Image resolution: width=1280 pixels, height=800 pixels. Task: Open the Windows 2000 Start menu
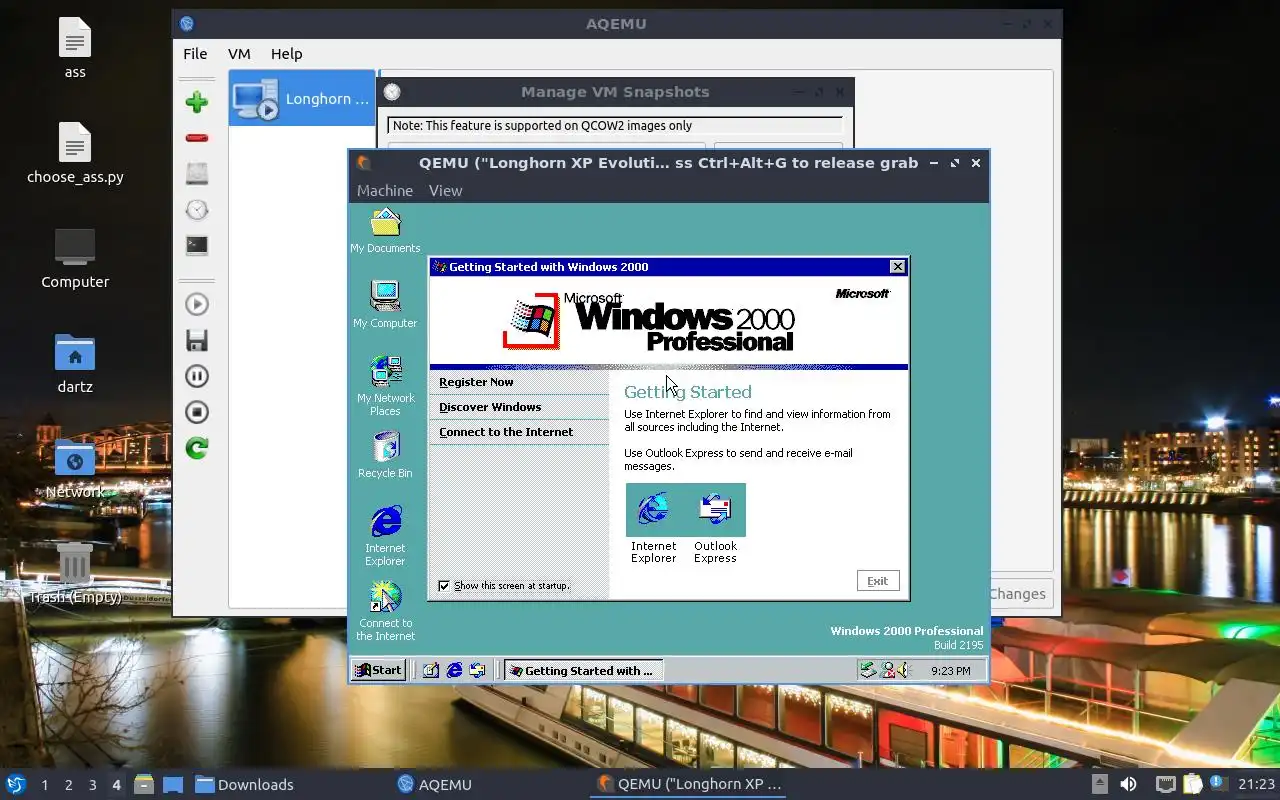coord(379,670)
